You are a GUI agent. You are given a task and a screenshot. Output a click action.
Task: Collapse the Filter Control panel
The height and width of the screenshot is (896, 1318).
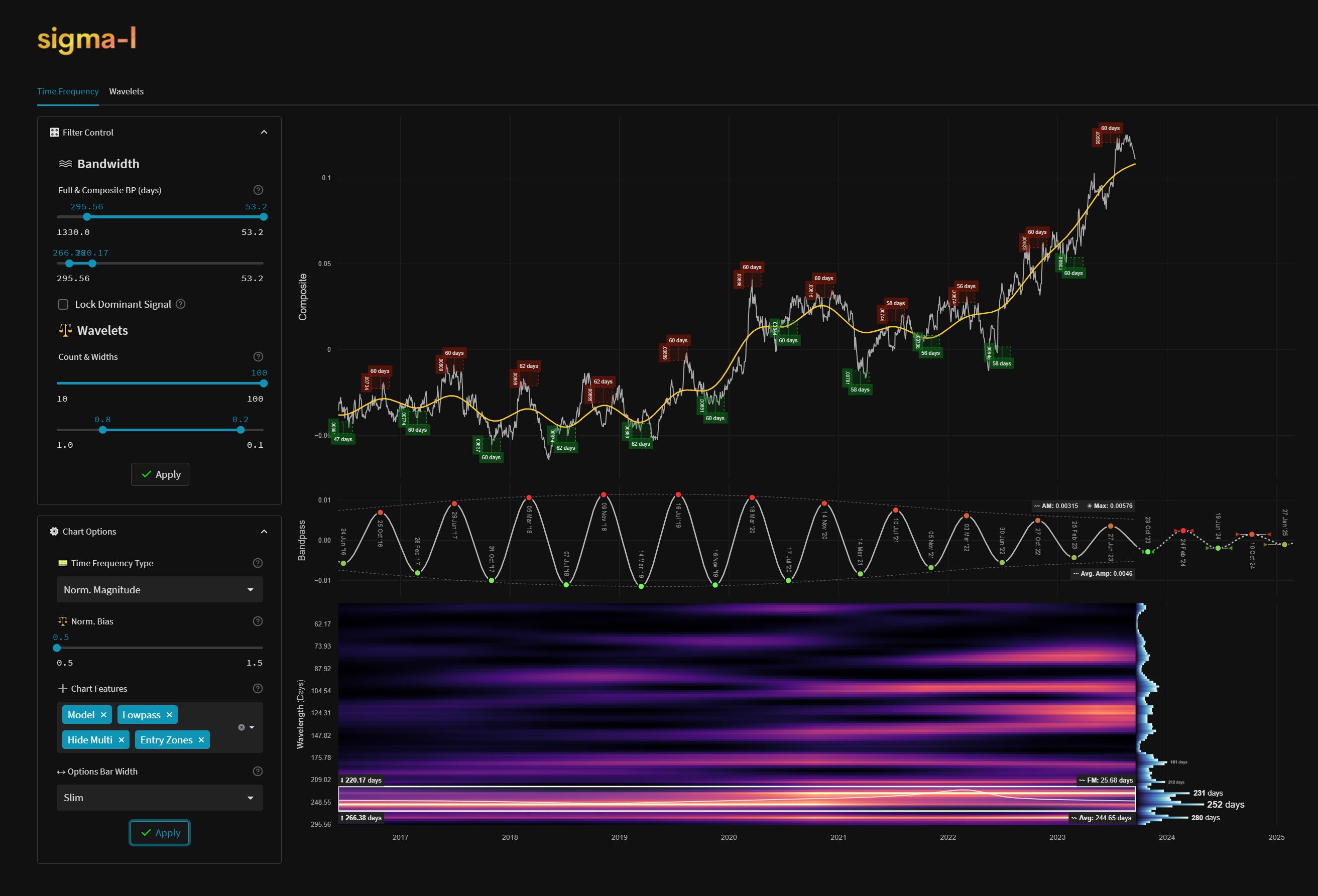264,132
